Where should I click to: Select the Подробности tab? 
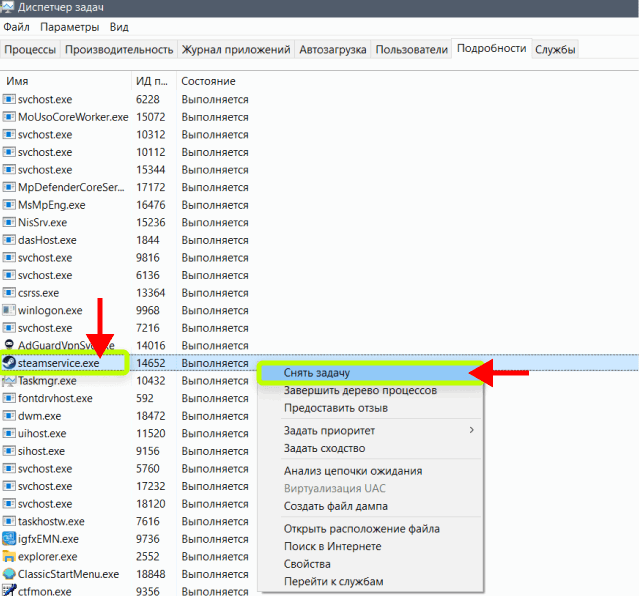491,49
